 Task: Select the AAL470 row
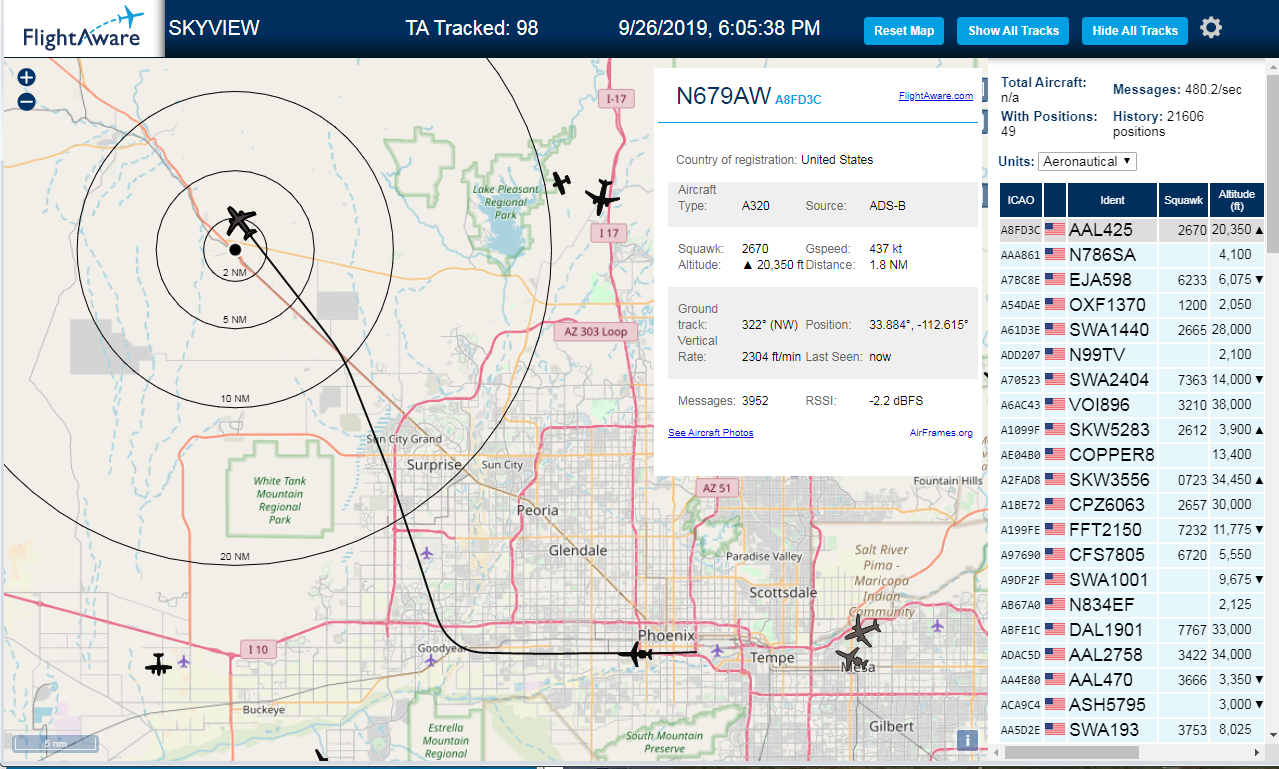pos(1133,680)
